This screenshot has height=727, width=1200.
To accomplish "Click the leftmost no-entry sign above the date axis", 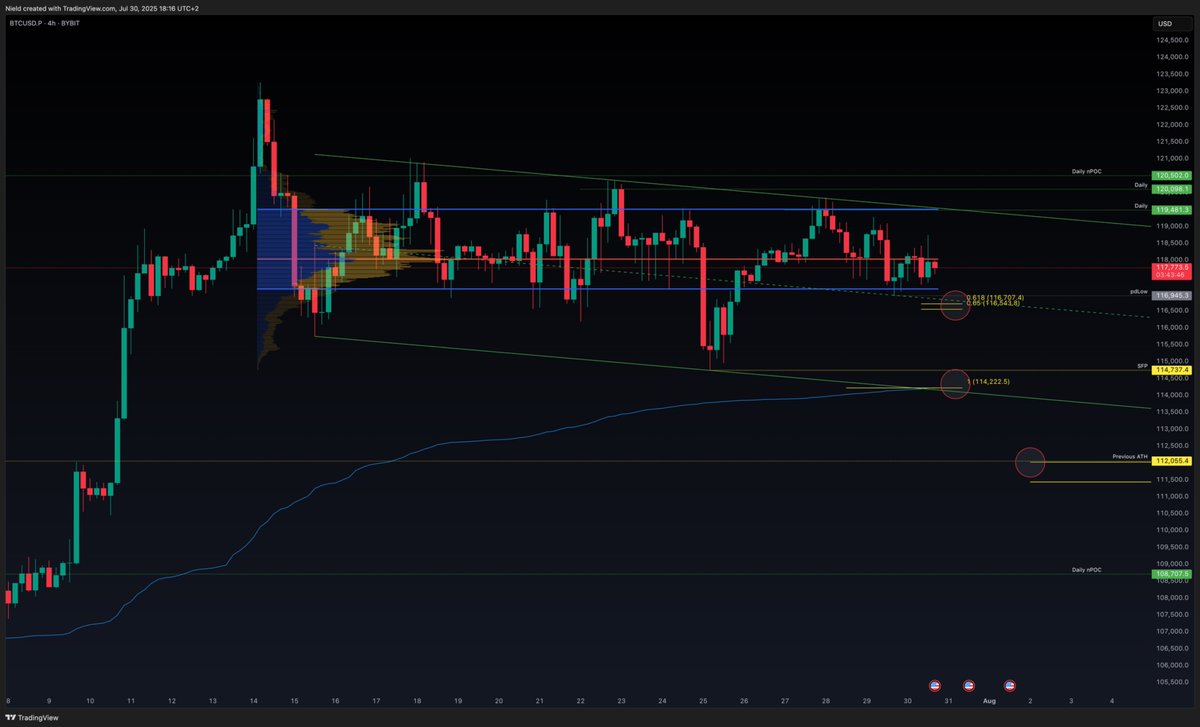I will (x=934, y=686).
